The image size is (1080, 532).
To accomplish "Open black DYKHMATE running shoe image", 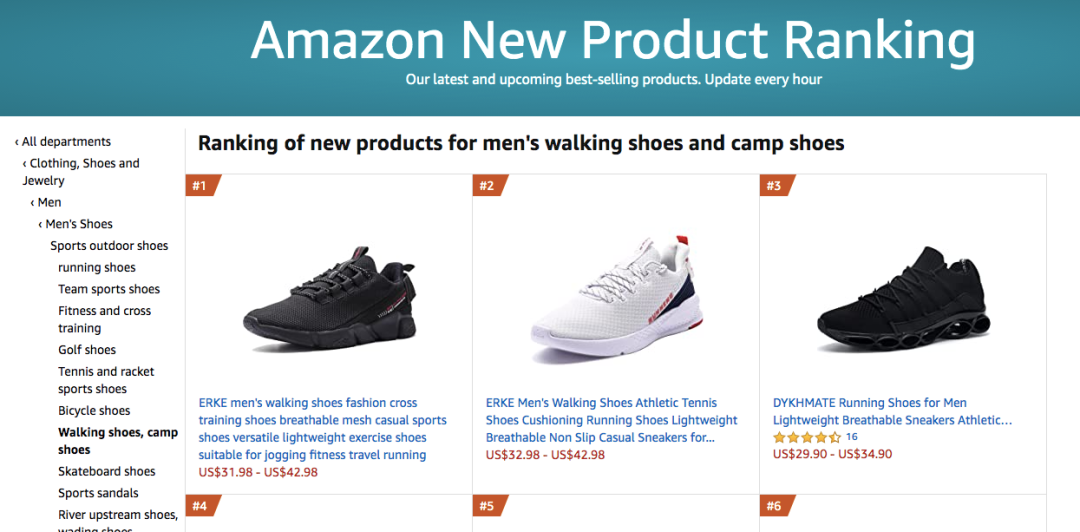I will click(904, 298).
